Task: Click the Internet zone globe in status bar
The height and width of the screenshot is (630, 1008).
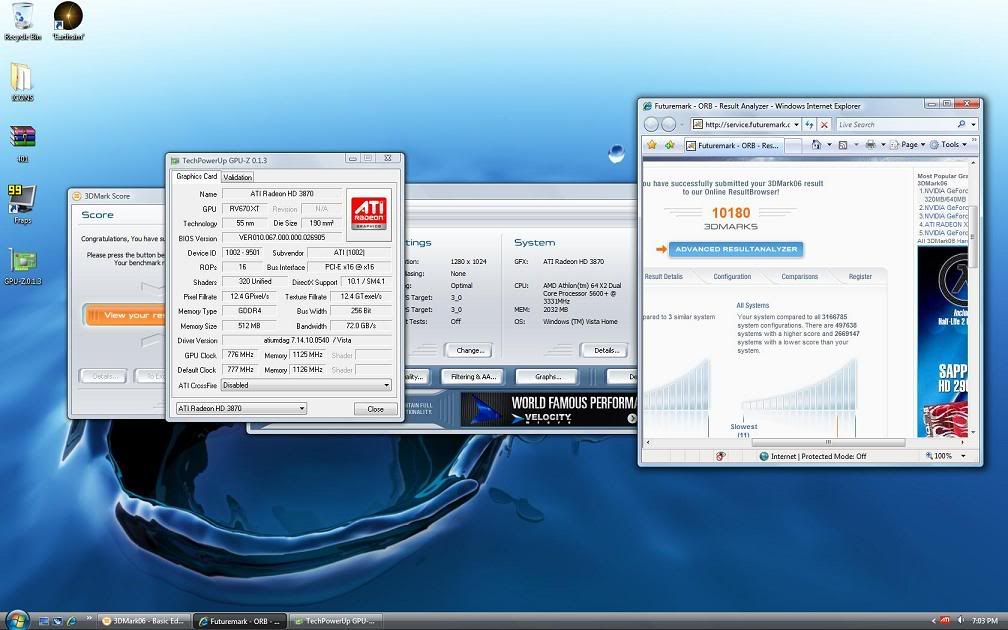Action: [764, 456]
